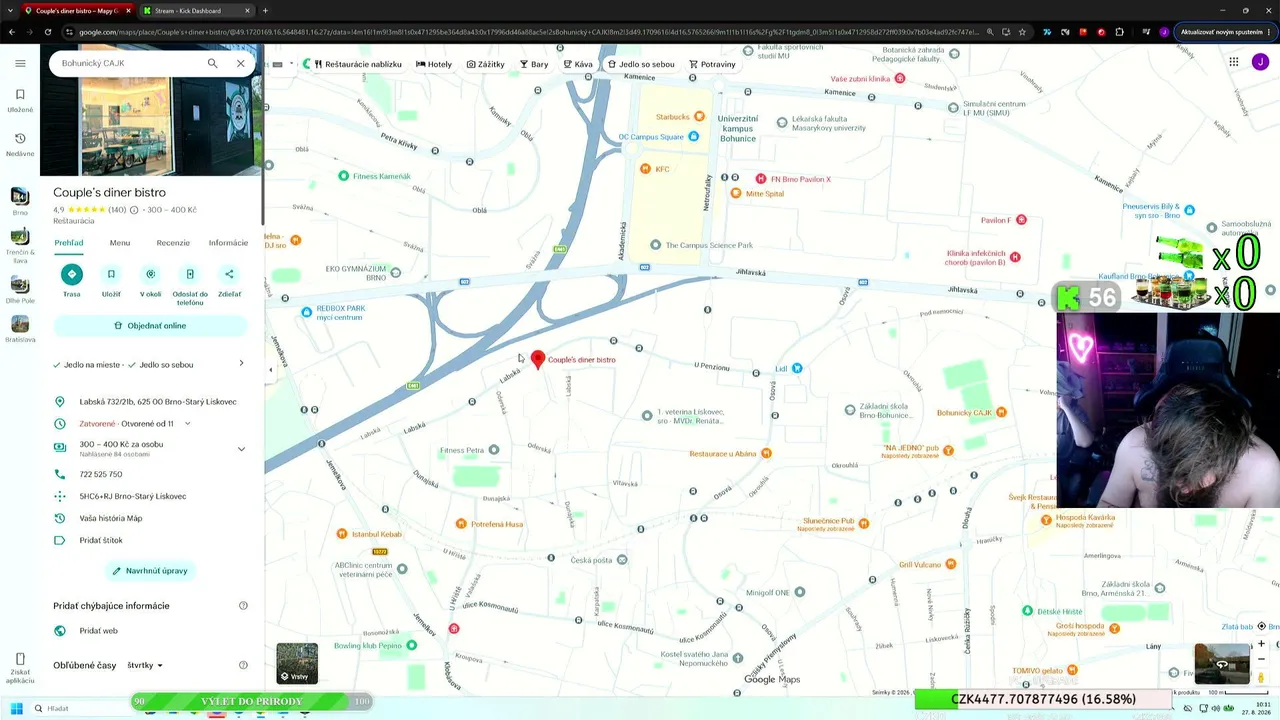Collapse the side panel with the arrow
This screenshot has width=1280, height=720.
tap(270, 369)
